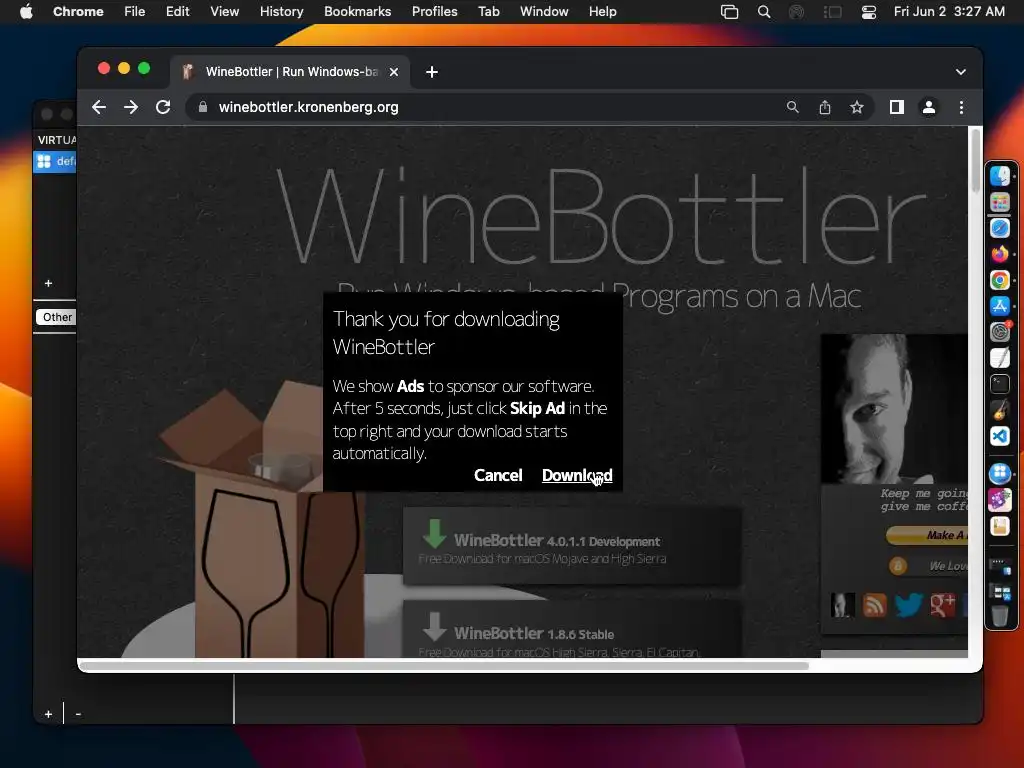
Task: Click the Other button in background window
Action: [56, 317]
